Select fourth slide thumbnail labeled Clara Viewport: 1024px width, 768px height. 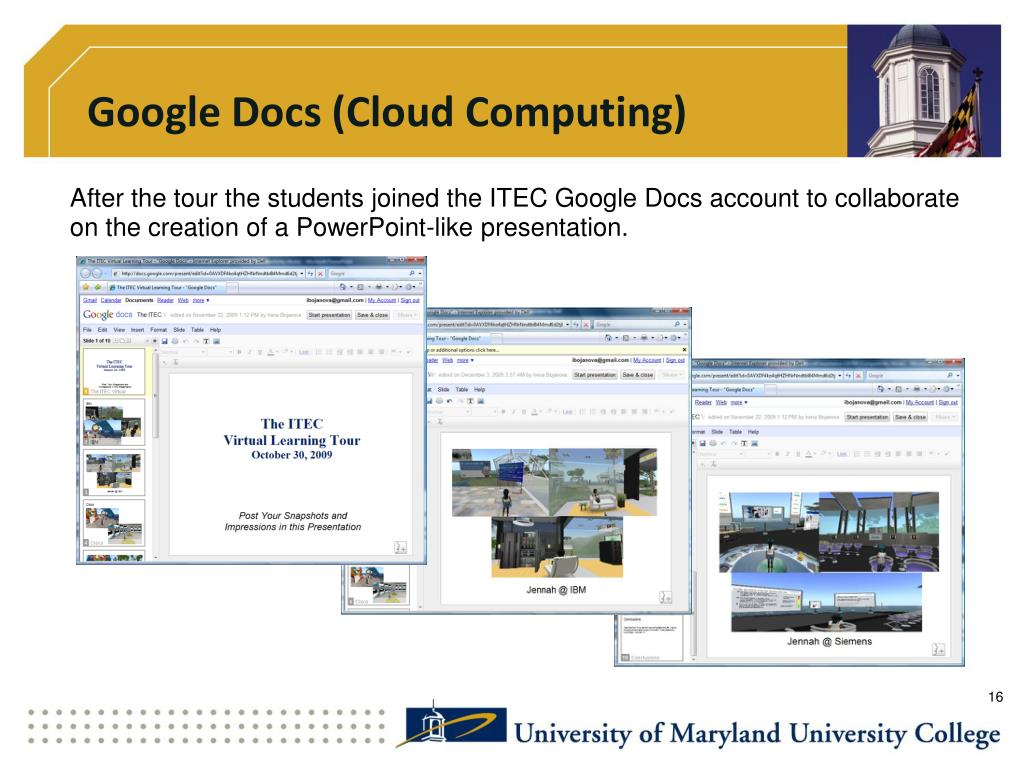[114, 522]
